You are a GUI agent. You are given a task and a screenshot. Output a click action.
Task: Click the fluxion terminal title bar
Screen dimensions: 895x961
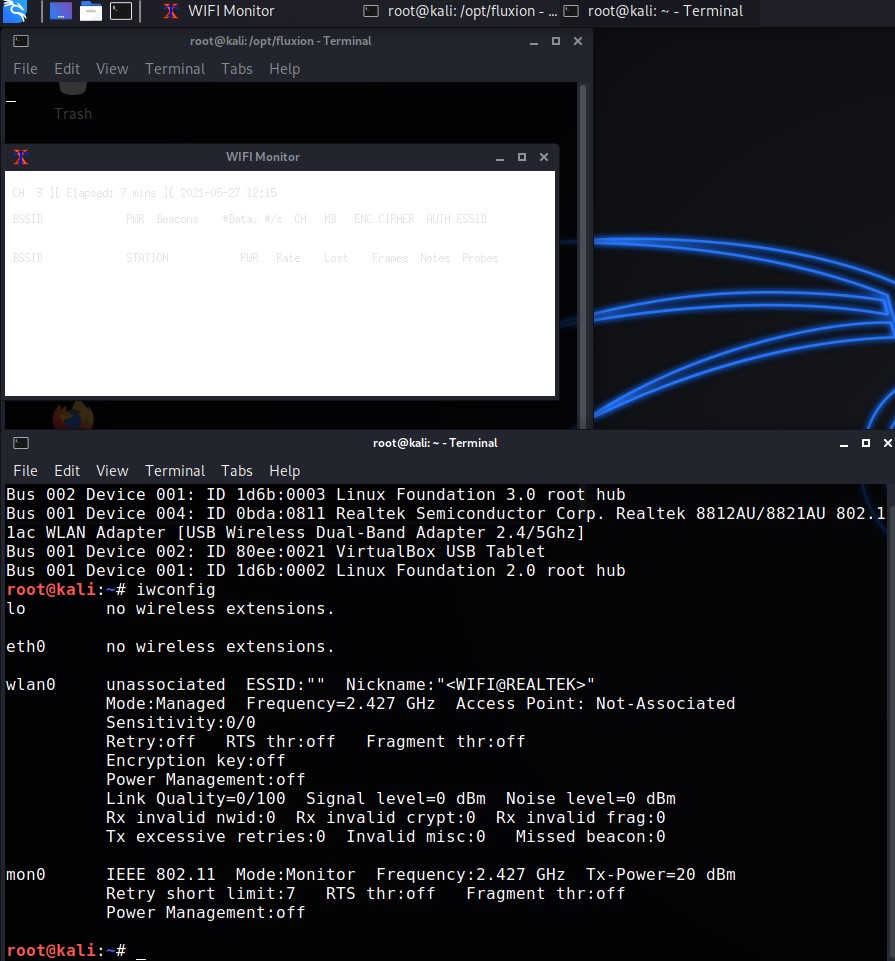click(280, 41)
